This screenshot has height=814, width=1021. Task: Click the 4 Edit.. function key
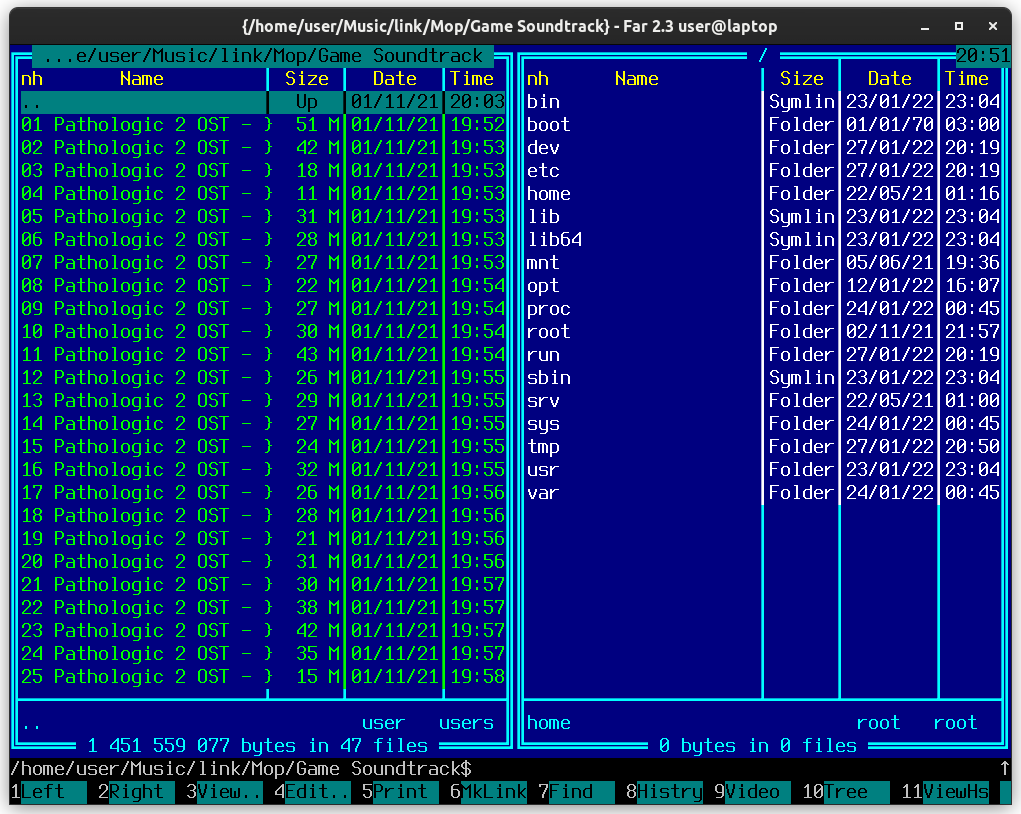point(313,792)
